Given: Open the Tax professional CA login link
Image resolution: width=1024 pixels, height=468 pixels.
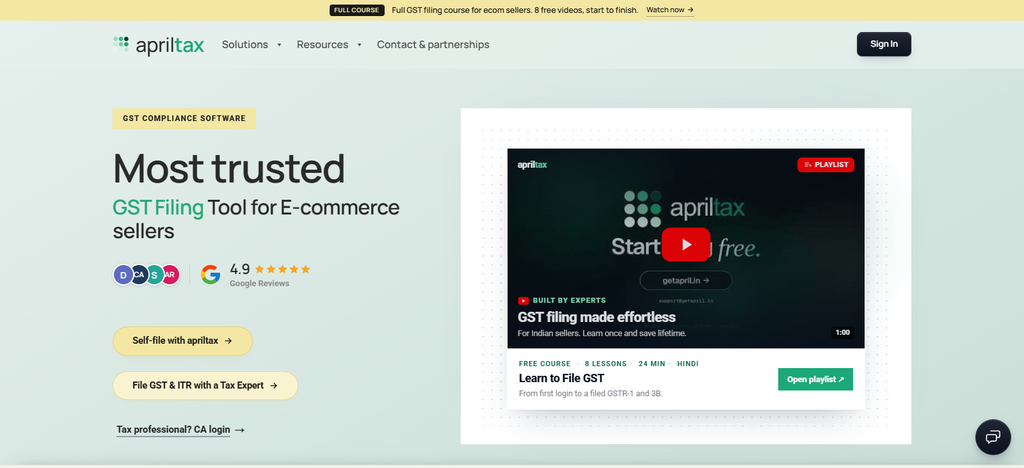Looking at the screenshot, I should click(x=180, y=429).
